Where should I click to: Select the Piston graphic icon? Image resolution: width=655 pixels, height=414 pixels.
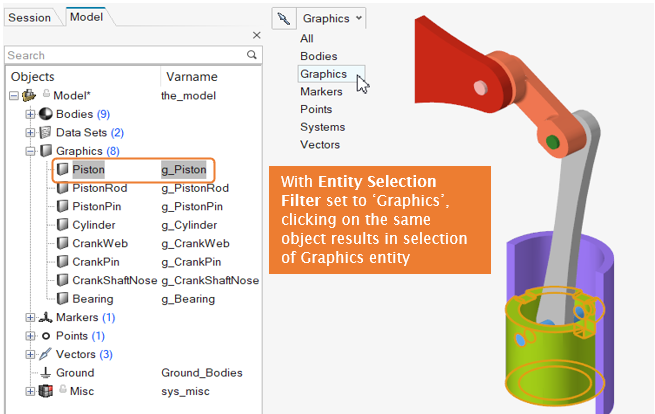[x=63, y=170]
